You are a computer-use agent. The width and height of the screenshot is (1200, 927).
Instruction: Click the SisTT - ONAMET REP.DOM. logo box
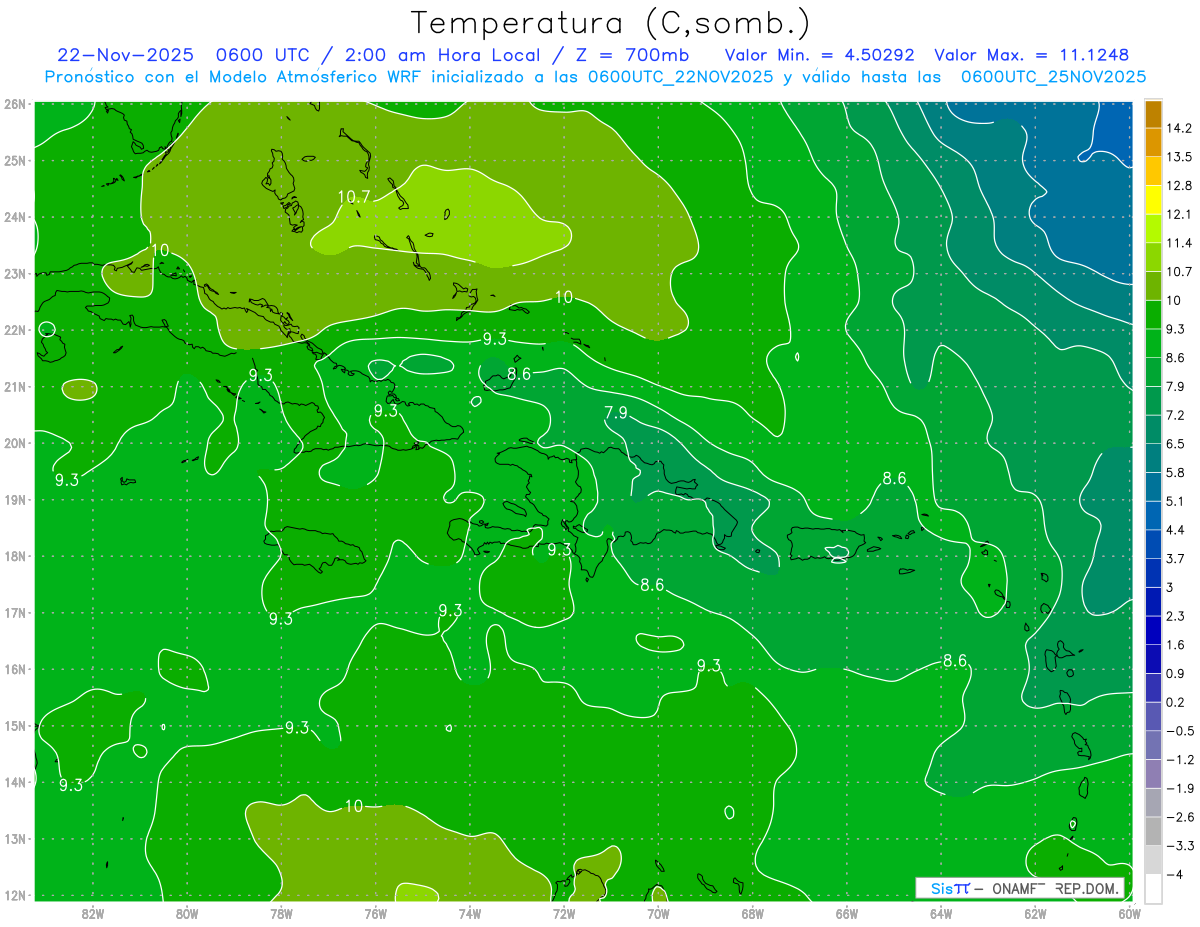[x=1020, y=888]
